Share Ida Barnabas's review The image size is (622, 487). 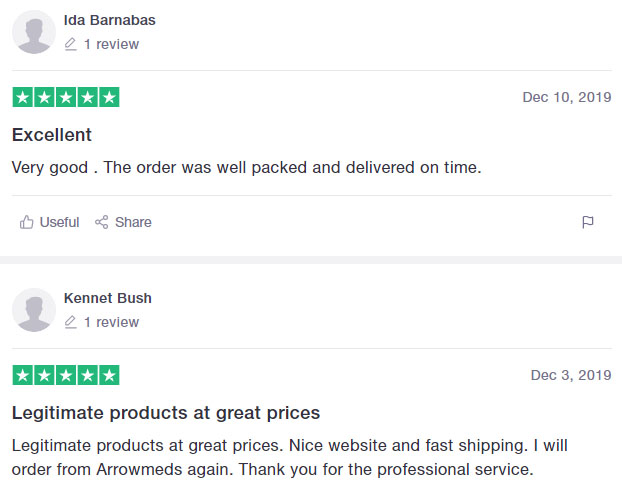(123, 222)
